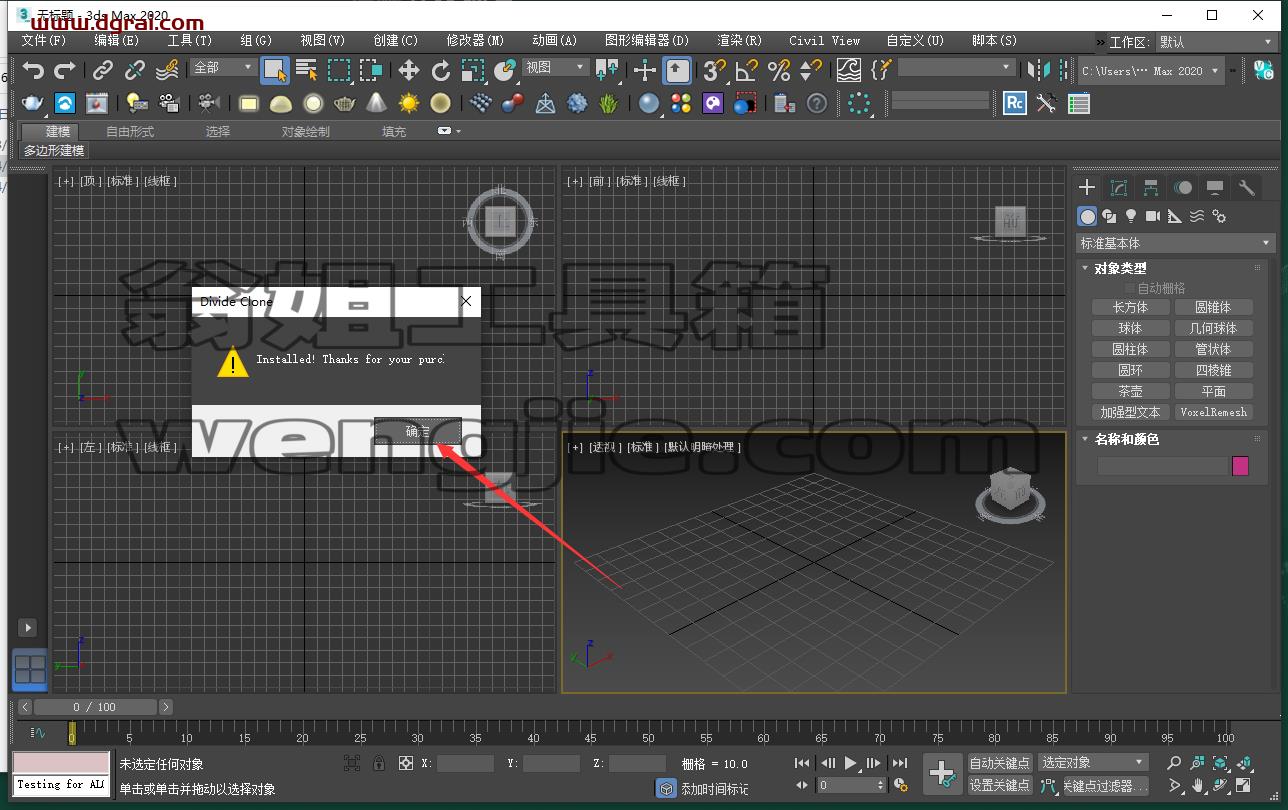This screenshot has height=810, width=1288.
Task: Toggle the Window/Crossing selection icon
Action: [371, 70]
